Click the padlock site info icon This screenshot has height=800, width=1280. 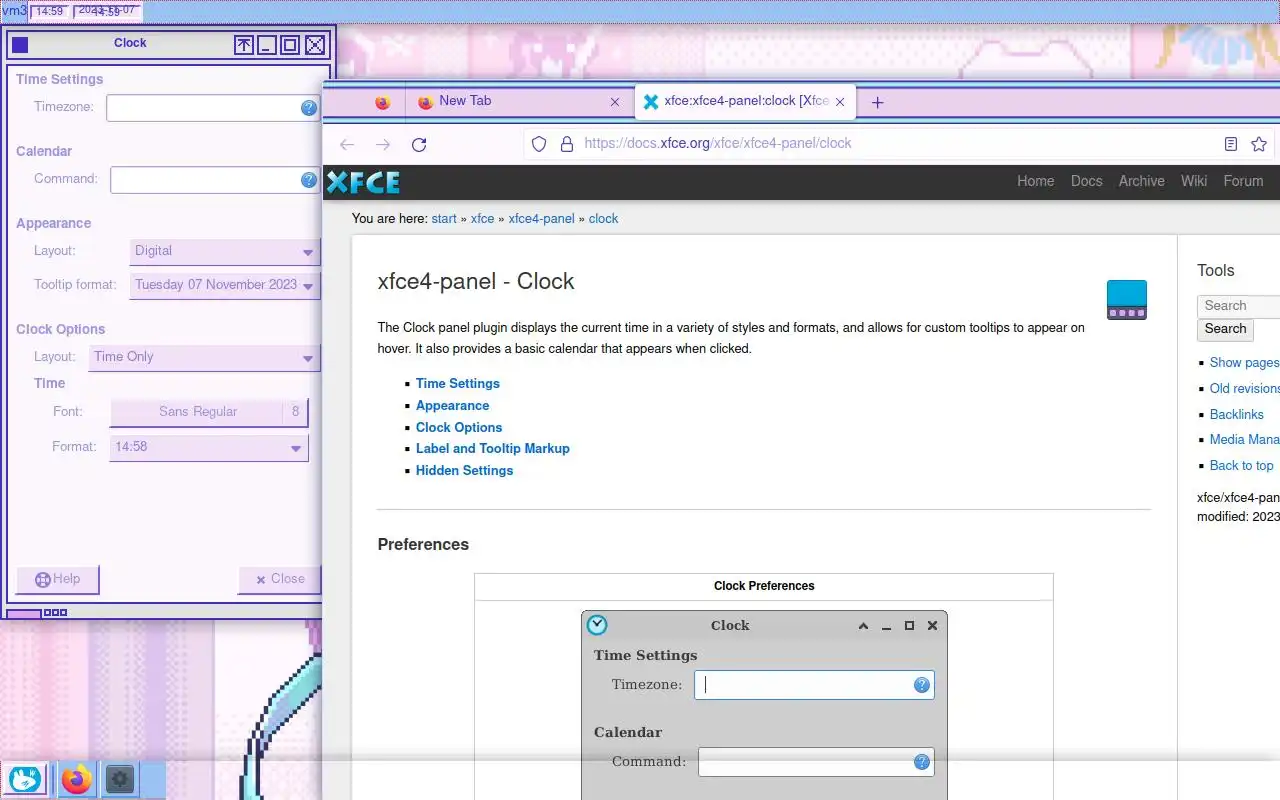[x=566, y=144]
